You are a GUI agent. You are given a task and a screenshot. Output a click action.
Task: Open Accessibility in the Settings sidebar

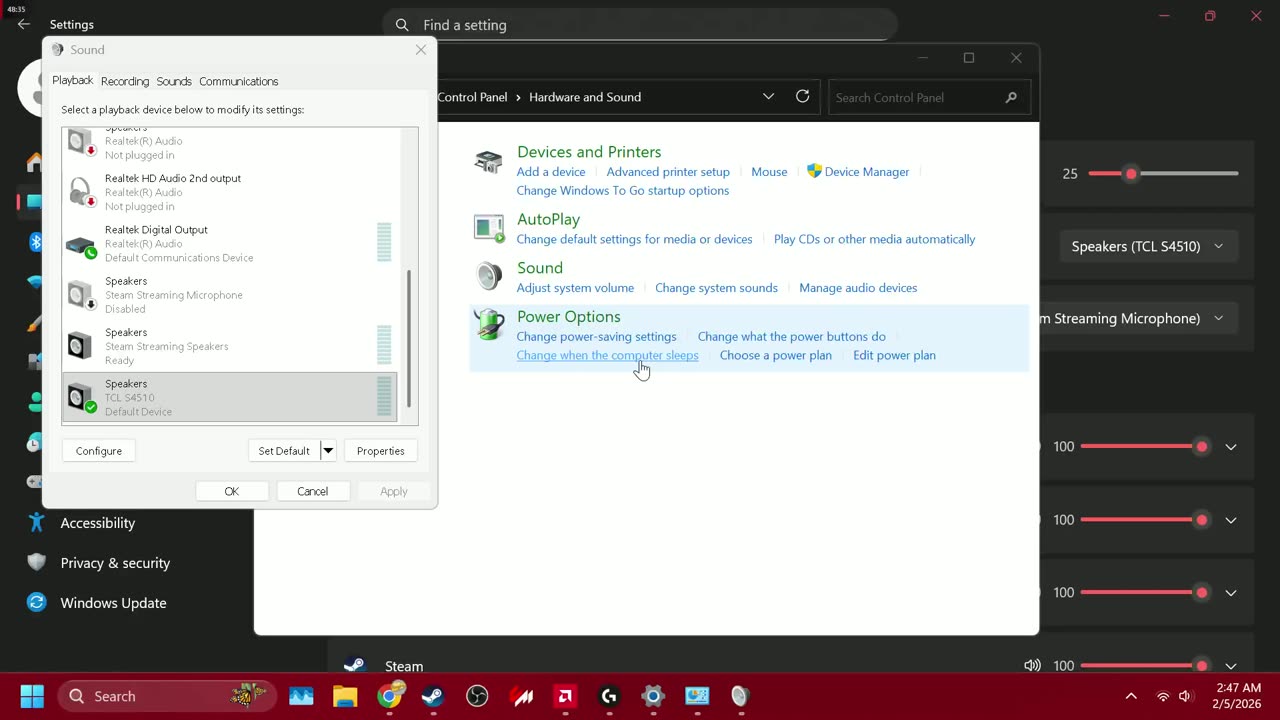click(98, 523)
